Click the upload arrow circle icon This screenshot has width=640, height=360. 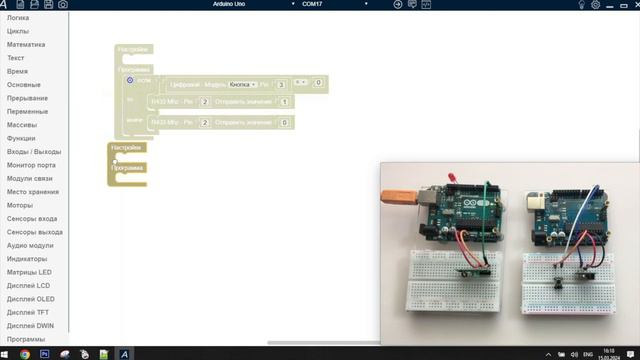point(398,4)
